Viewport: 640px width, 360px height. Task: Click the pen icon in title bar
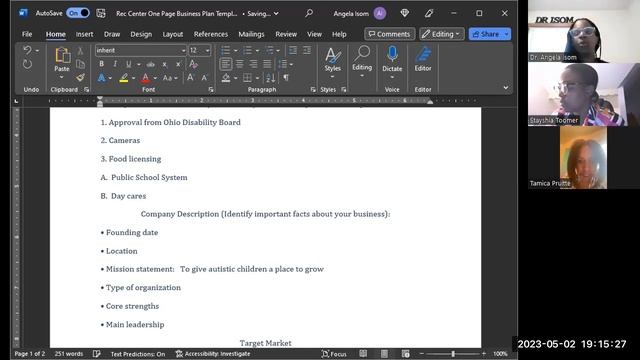tap(429, 13)
